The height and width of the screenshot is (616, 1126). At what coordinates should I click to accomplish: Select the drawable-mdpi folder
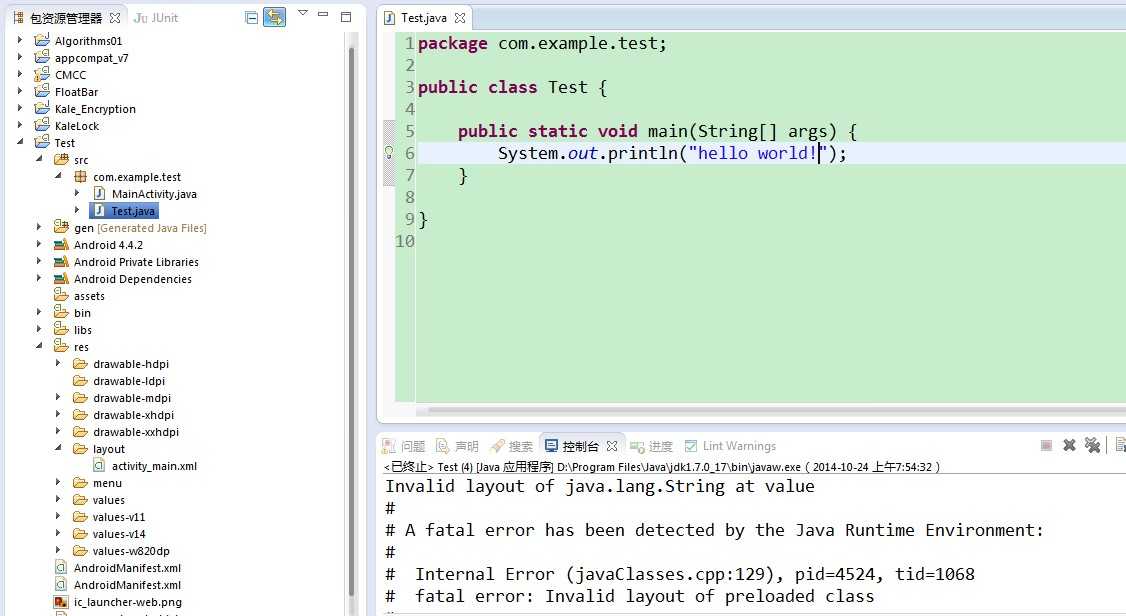tap(122, 398)
